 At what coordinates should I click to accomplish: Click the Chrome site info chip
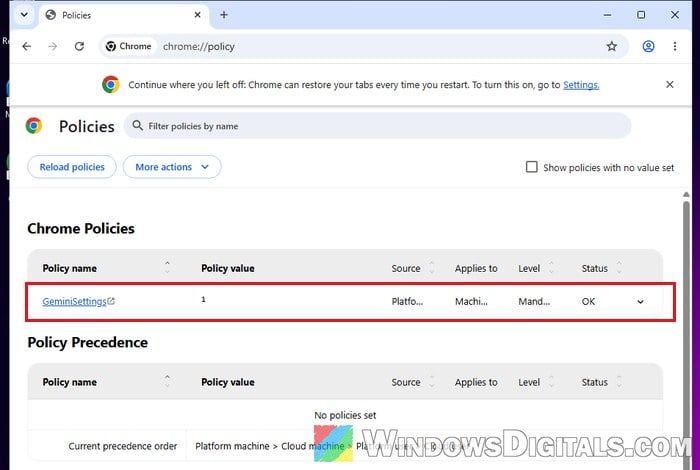point(129,46)
